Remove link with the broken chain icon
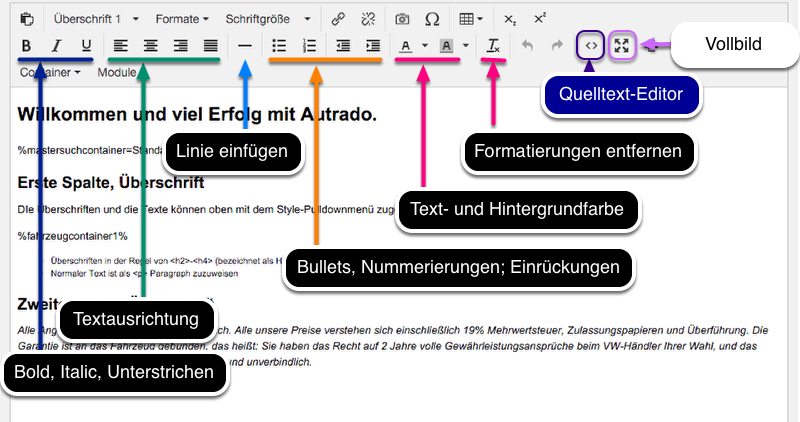Screen dimensions: 800x422 click(x=368, y=19)
